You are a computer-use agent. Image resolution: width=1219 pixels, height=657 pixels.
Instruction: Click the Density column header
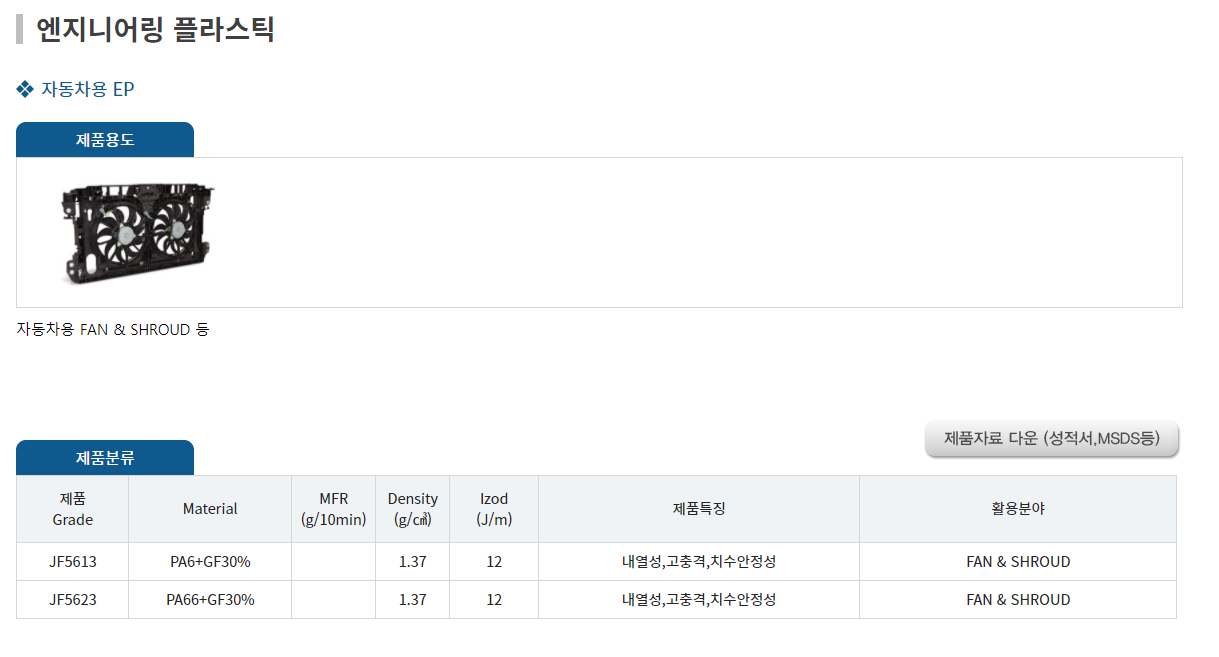click(413, 509)
